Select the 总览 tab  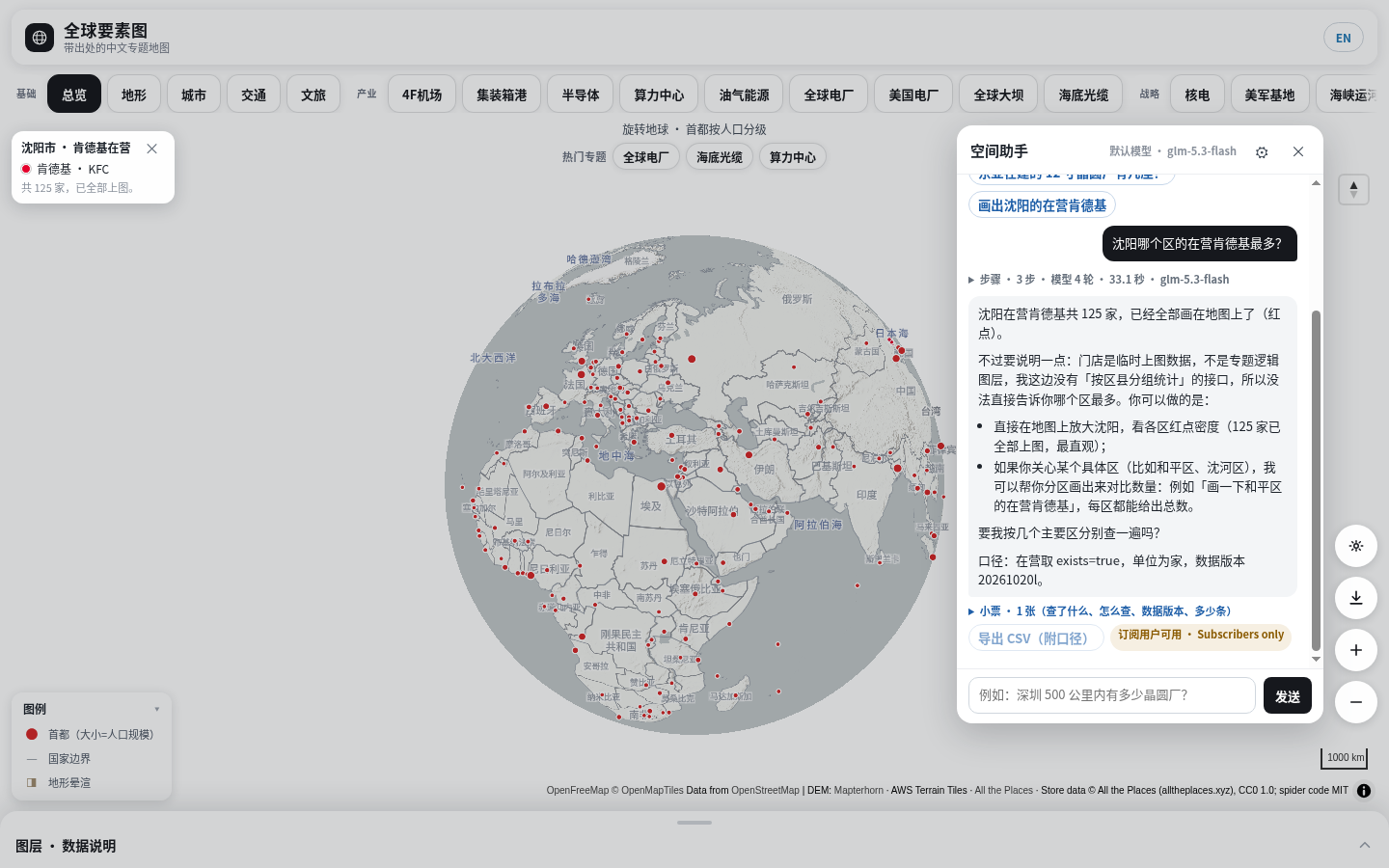click(x=74, y=95)
